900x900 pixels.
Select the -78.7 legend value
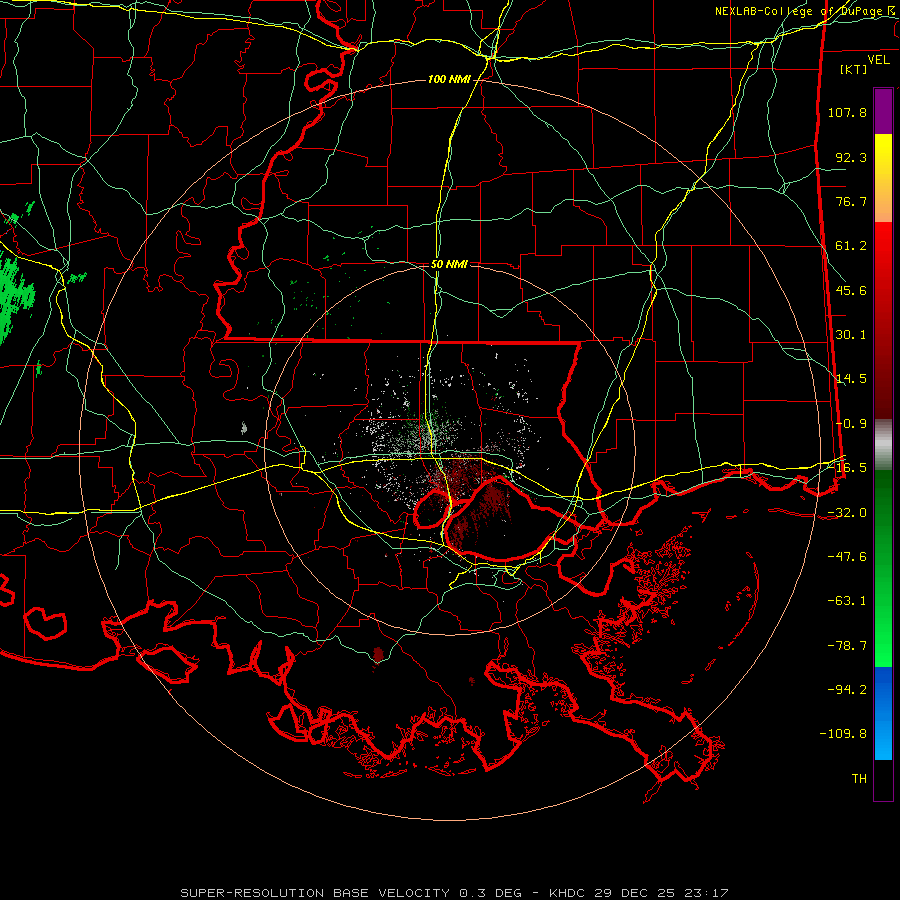847,646
